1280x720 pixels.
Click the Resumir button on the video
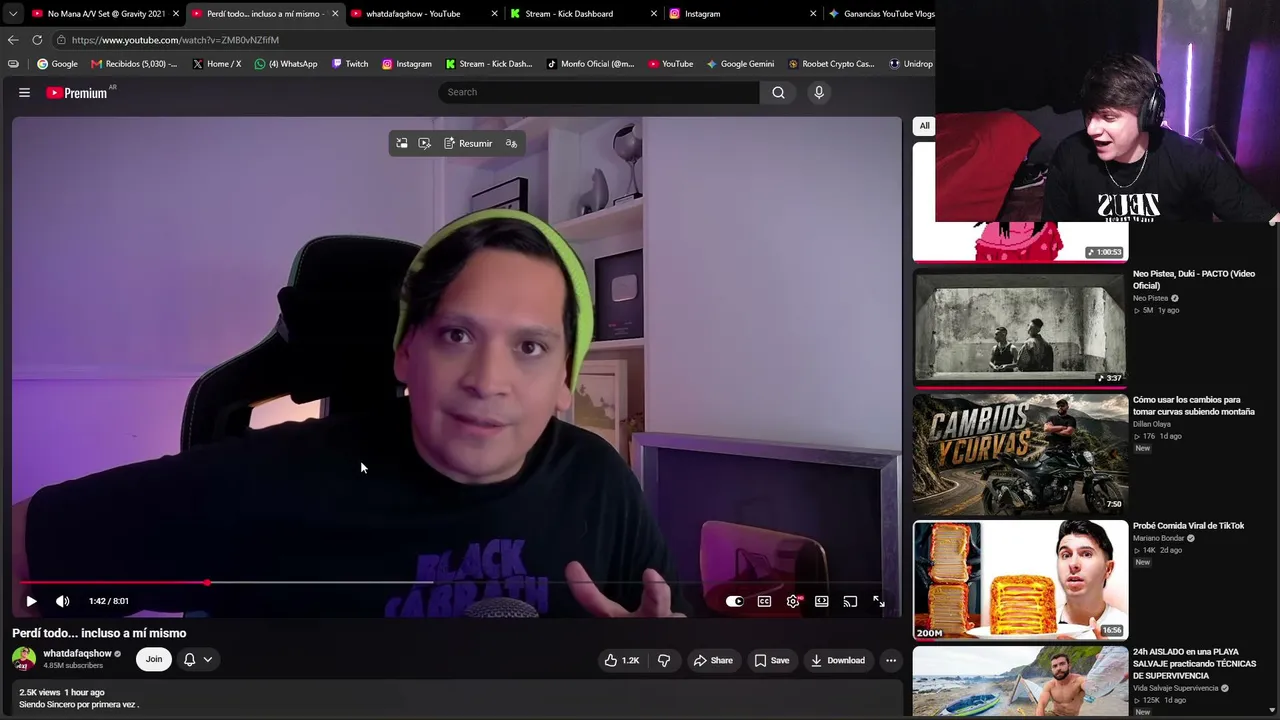(x=468, y=143)
